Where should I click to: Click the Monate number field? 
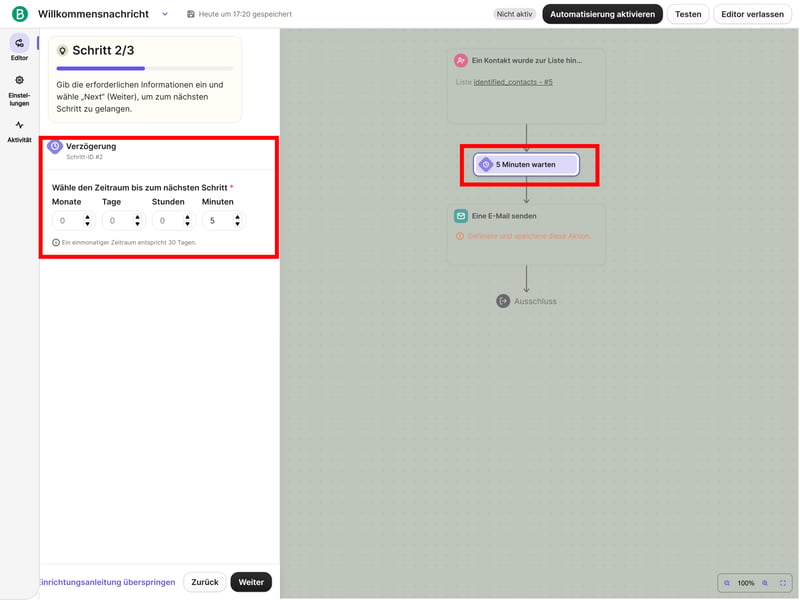68,221
